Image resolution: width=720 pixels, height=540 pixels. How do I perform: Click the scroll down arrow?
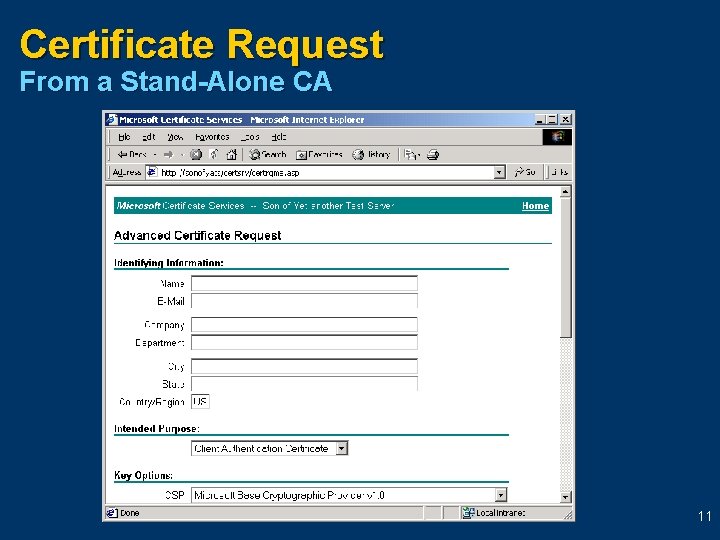pyautogui.click(x=565, y=496)
